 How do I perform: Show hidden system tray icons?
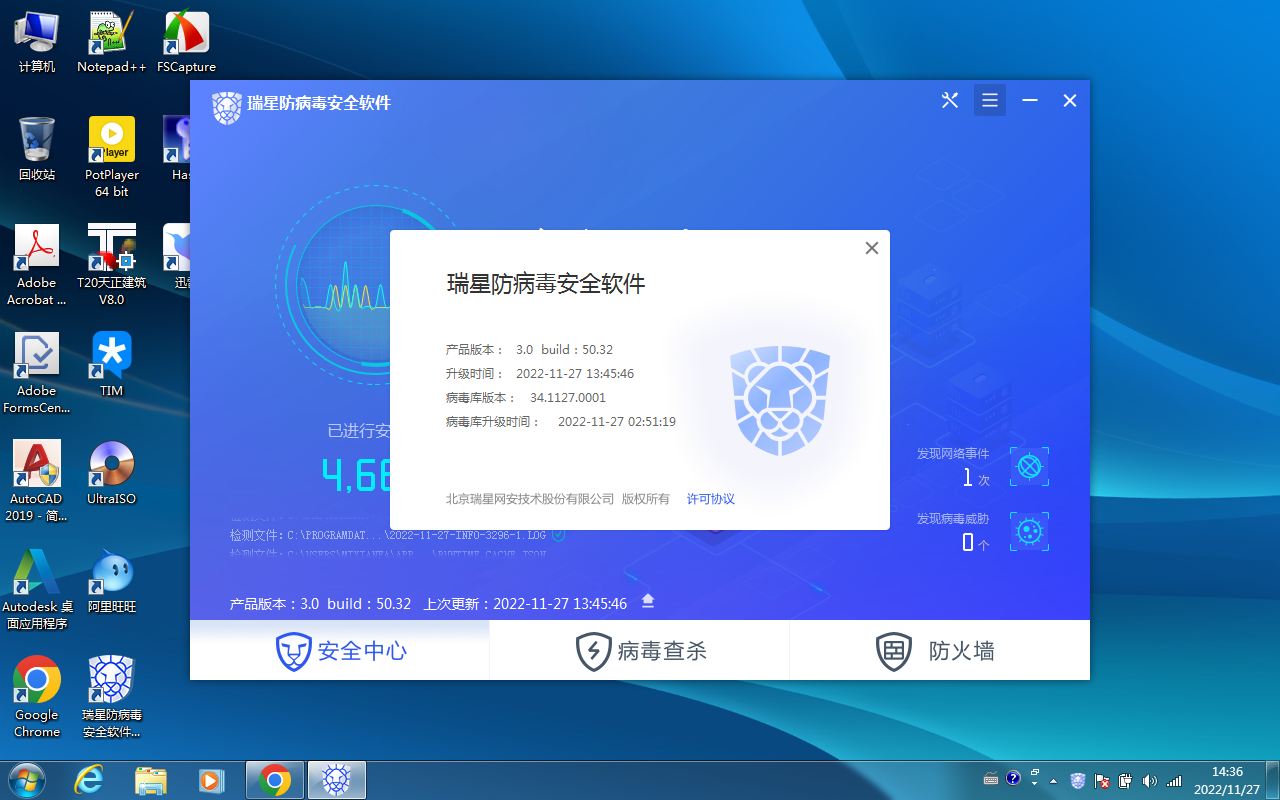(1054, 780)
